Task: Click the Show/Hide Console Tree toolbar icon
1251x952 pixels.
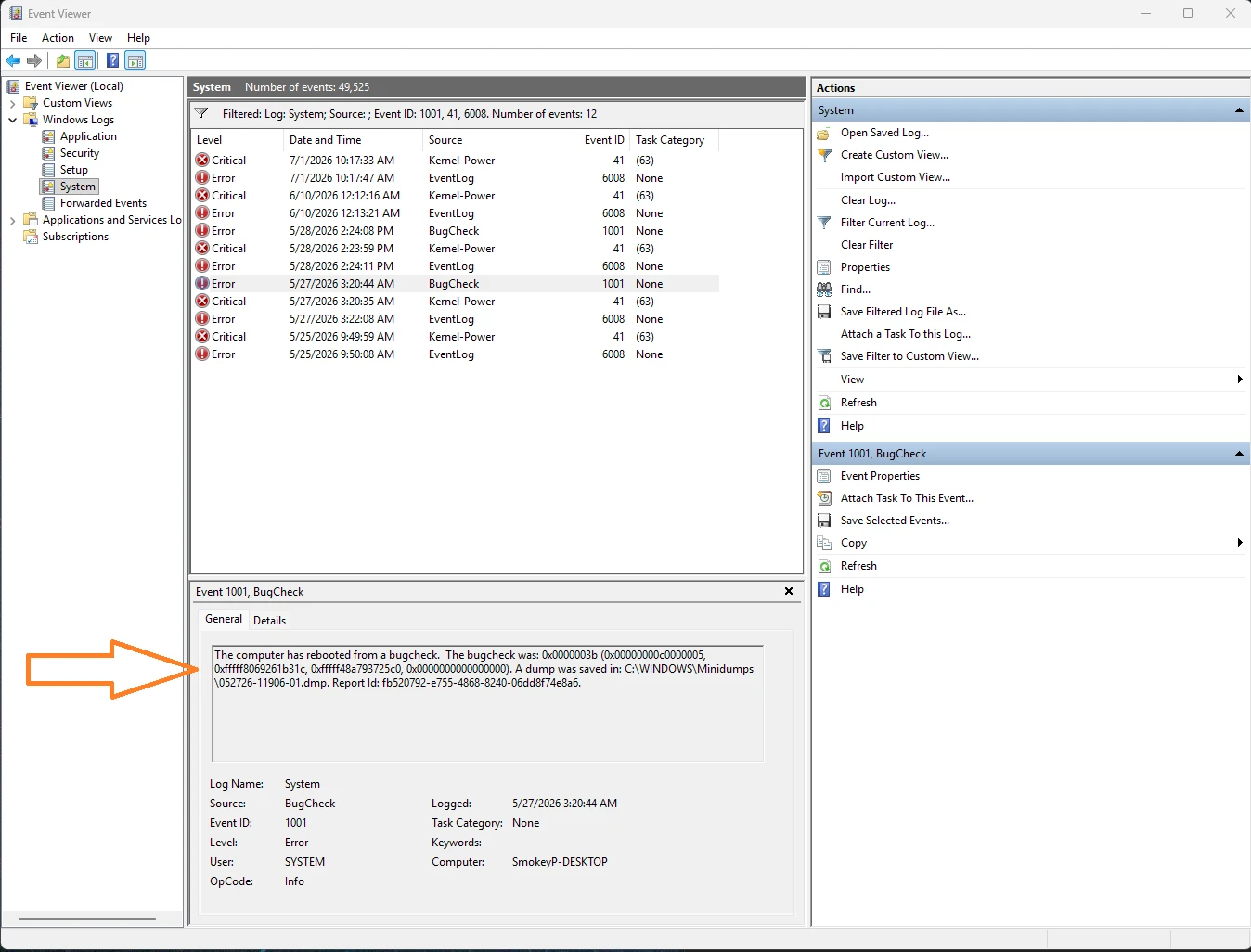Action: coord(85,60)
